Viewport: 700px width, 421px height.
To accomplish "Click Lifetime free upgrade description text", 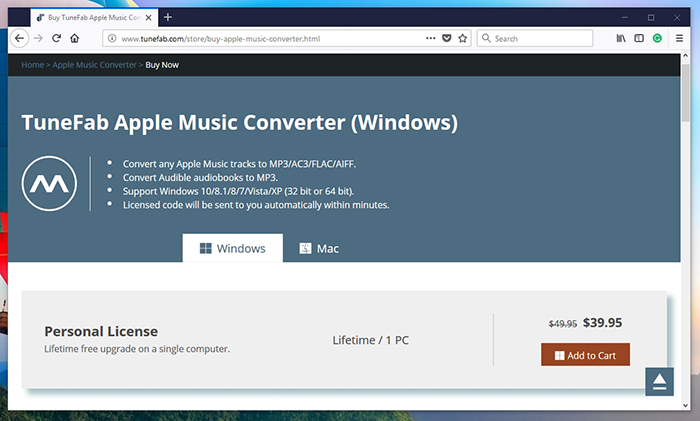I will coord(137,349).
